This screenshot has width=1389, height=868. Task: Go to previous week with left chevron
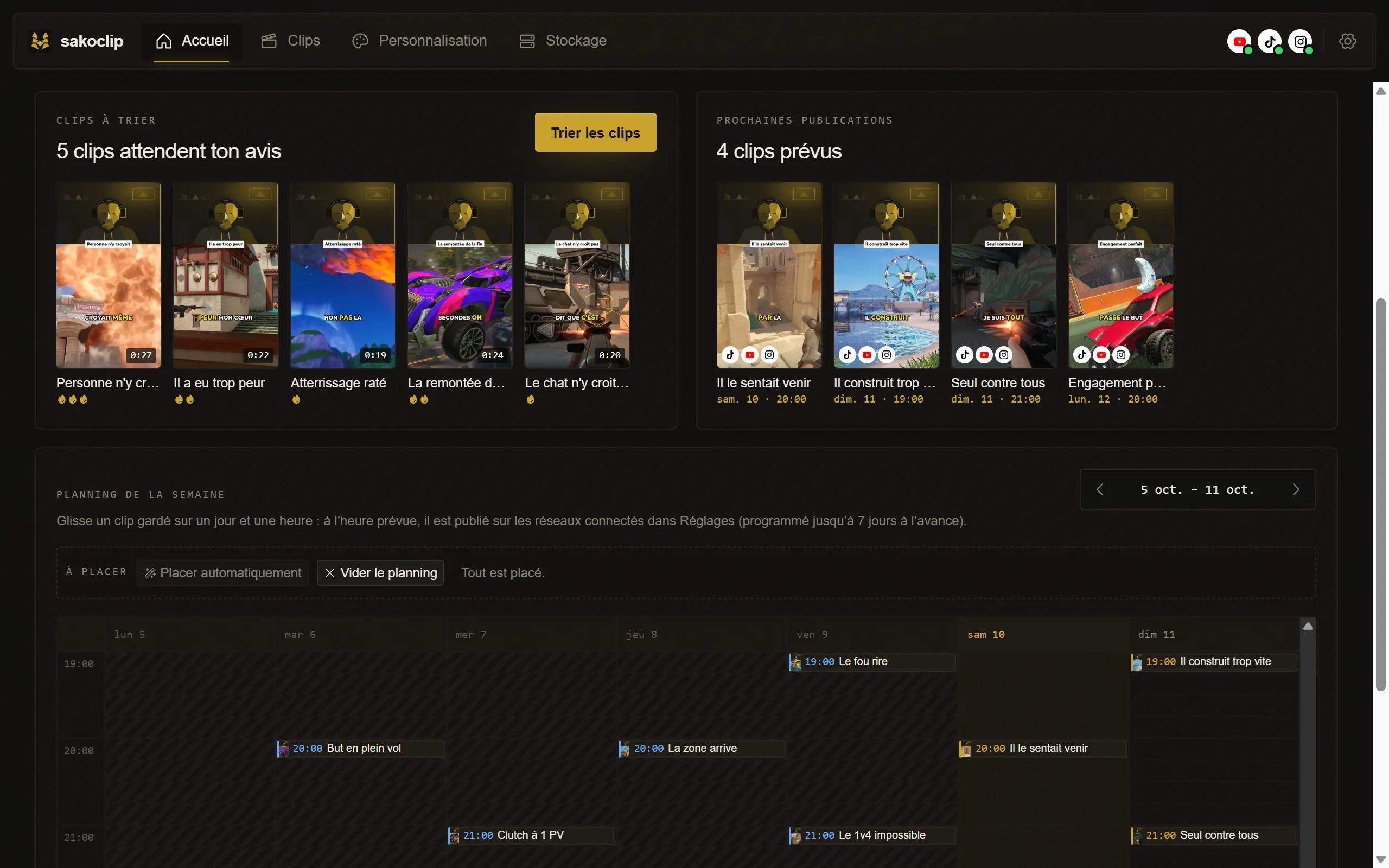point(1100,490)
